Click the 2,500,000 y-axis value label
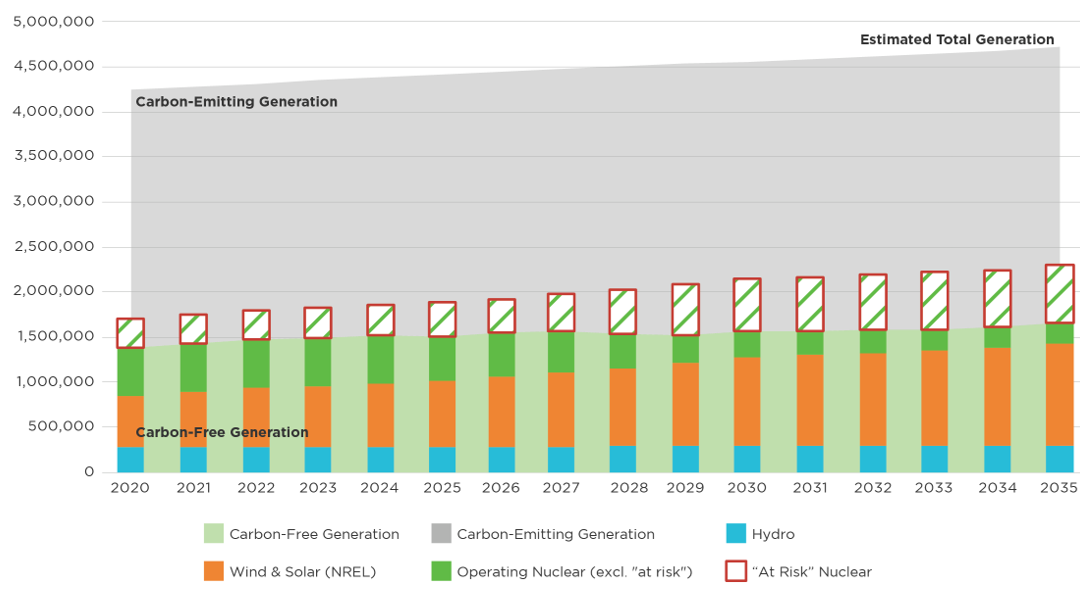The width and height of the screenshot is (1080, 598). coord(54,247)
